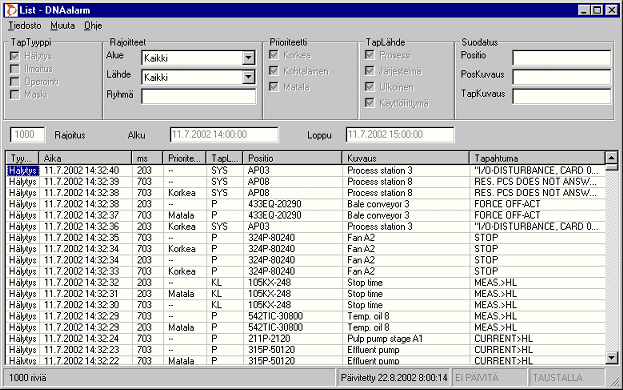This screenshot has width=623, height=390.
Task: Sort by the TapL... column header
Action: pyautogui.click(x=224, y=158)
